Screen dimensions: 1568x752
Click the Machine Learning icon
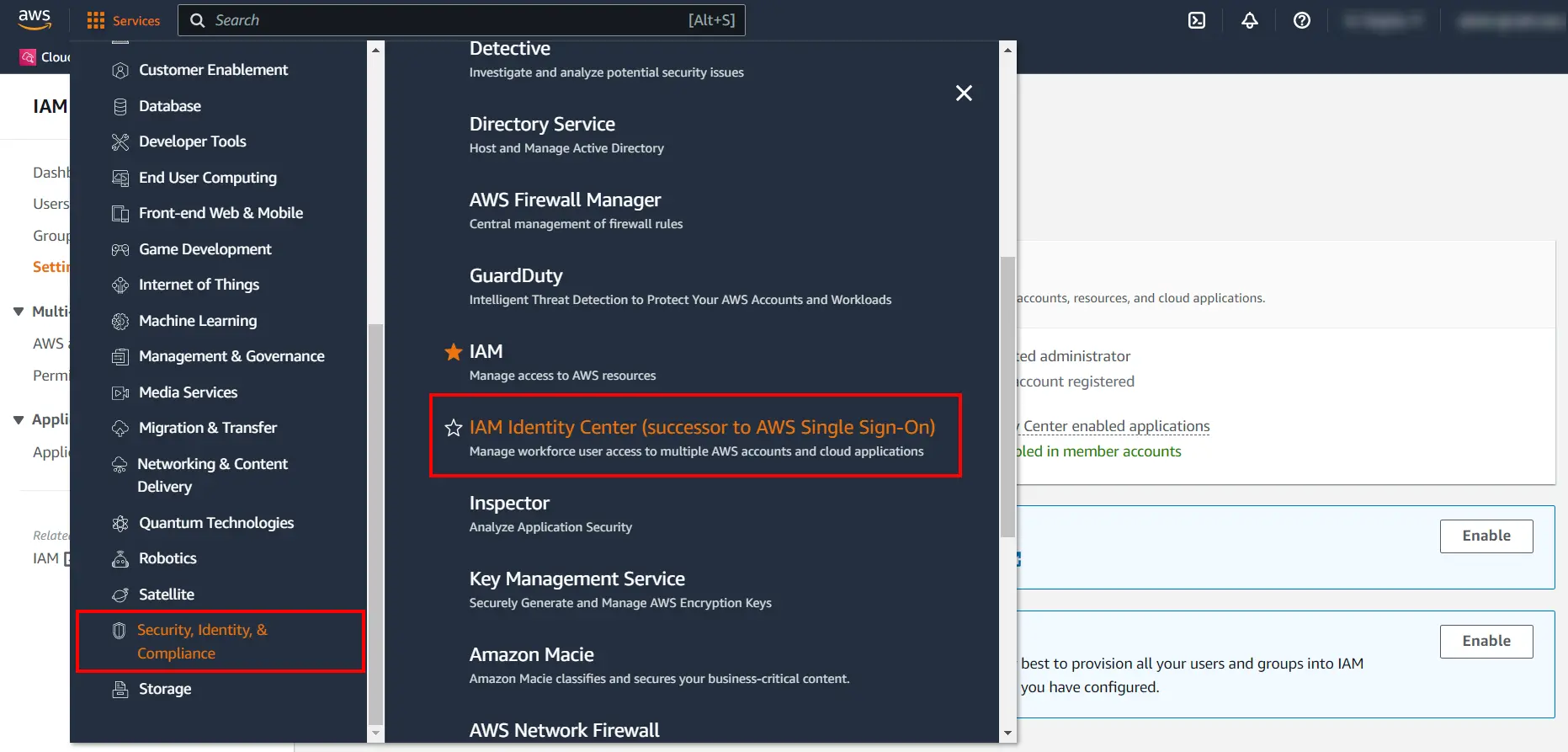(x=120, y=321)
